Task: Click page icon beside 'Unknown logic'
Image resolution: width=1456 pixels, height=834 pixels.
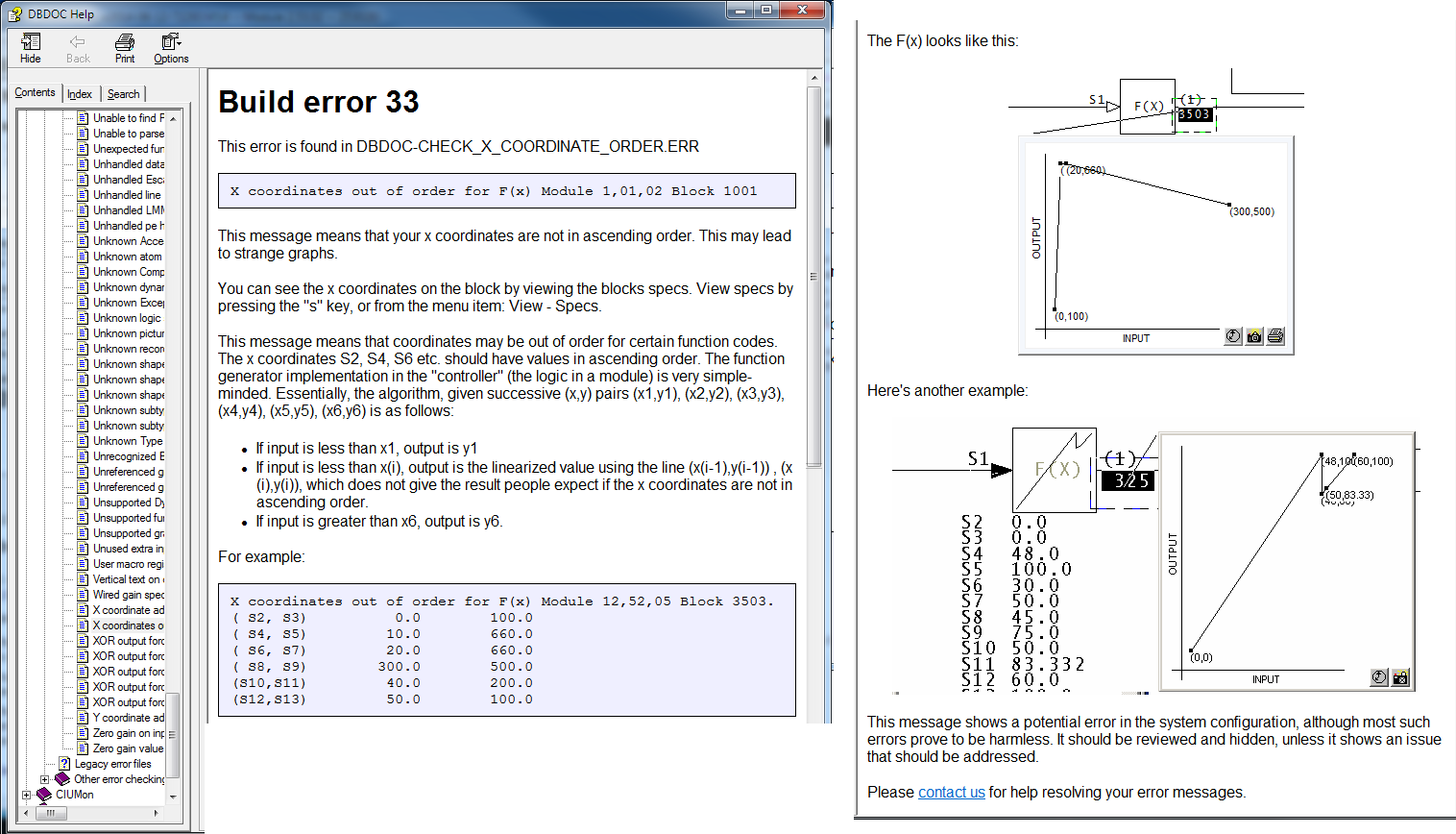Action: coord(83,318)
